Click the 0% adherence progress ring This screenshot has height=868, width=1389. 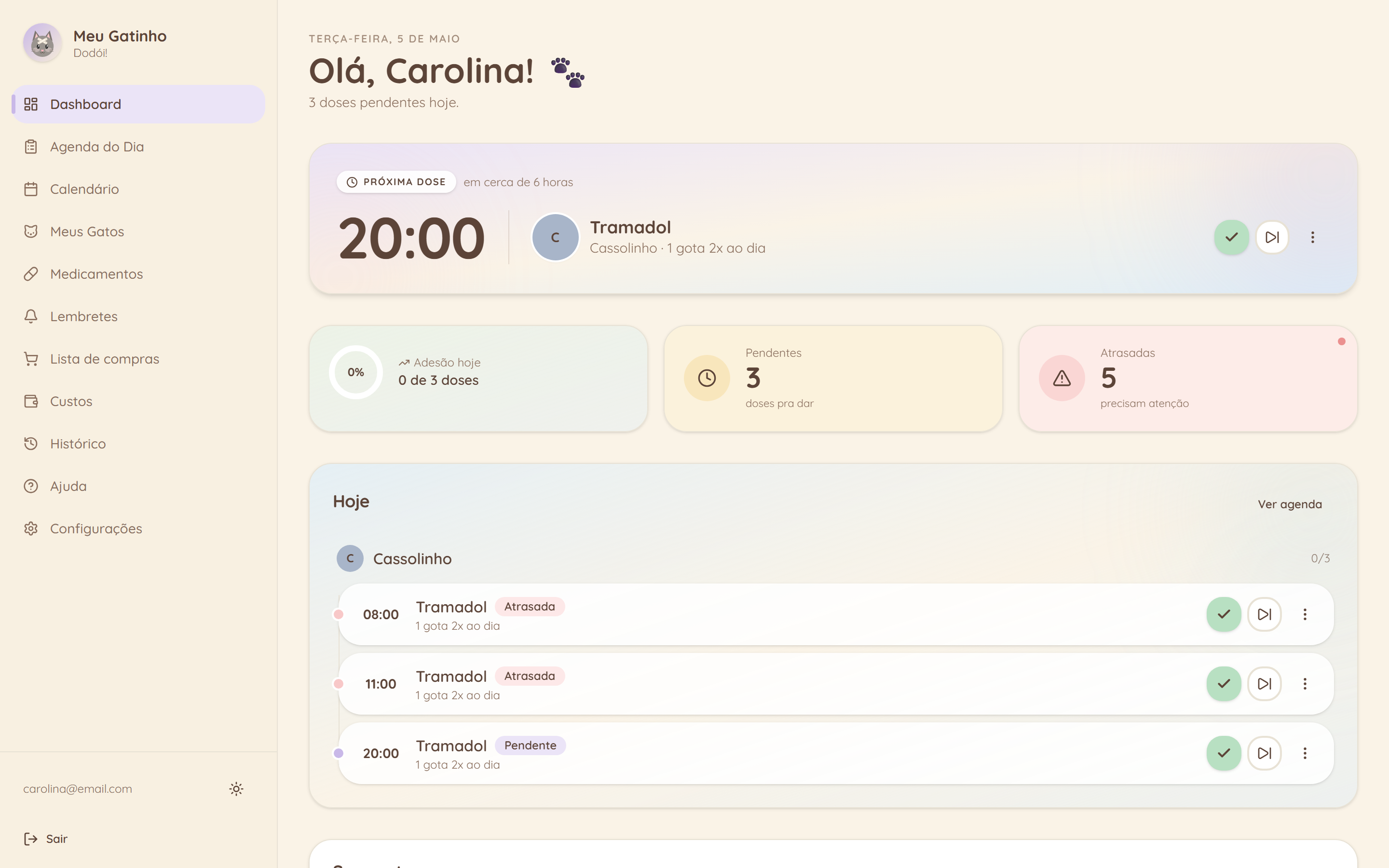[356, 372]
